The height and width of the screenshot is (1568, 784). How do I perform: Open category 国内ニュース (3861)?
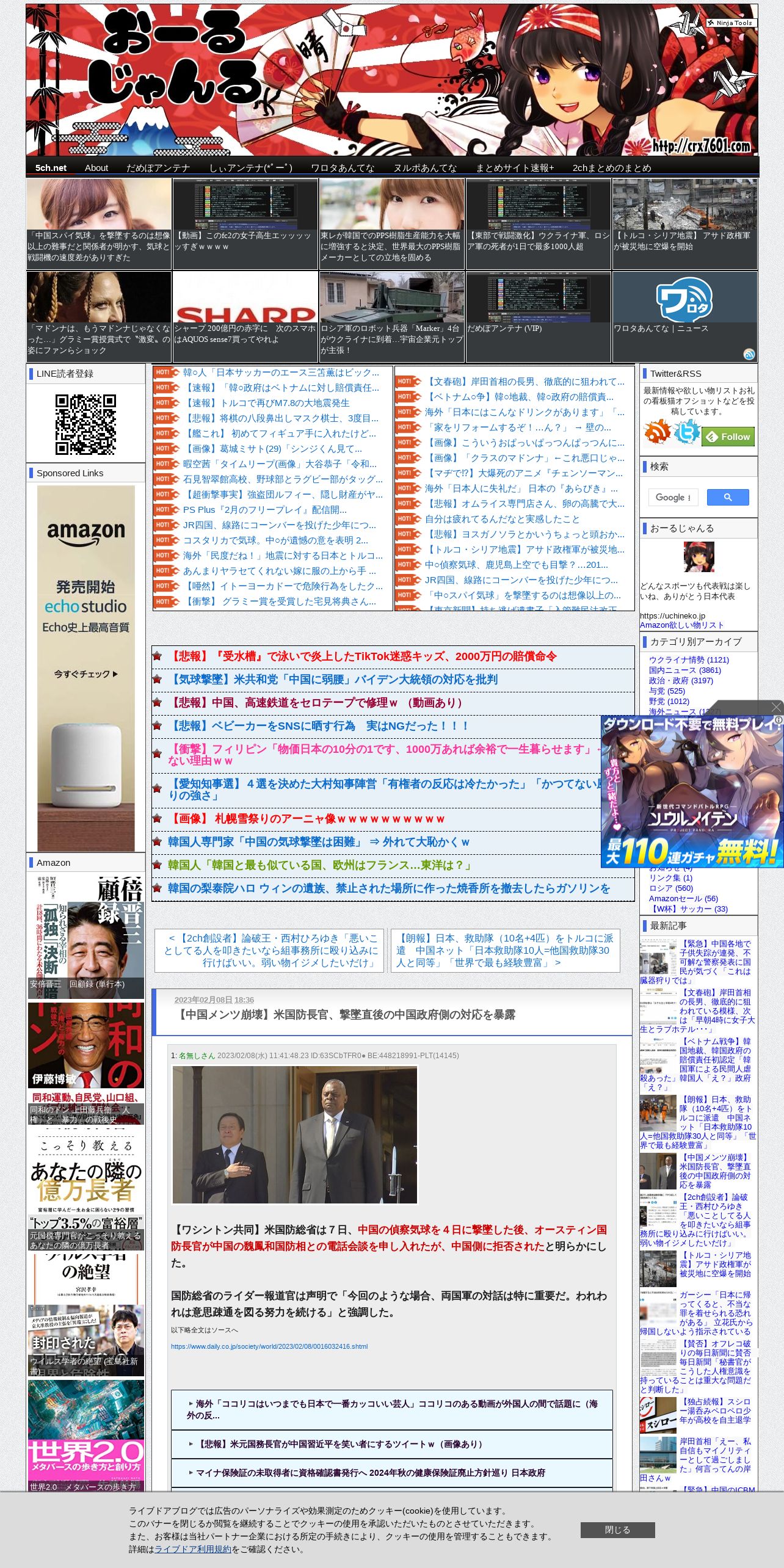click(685, 670)
